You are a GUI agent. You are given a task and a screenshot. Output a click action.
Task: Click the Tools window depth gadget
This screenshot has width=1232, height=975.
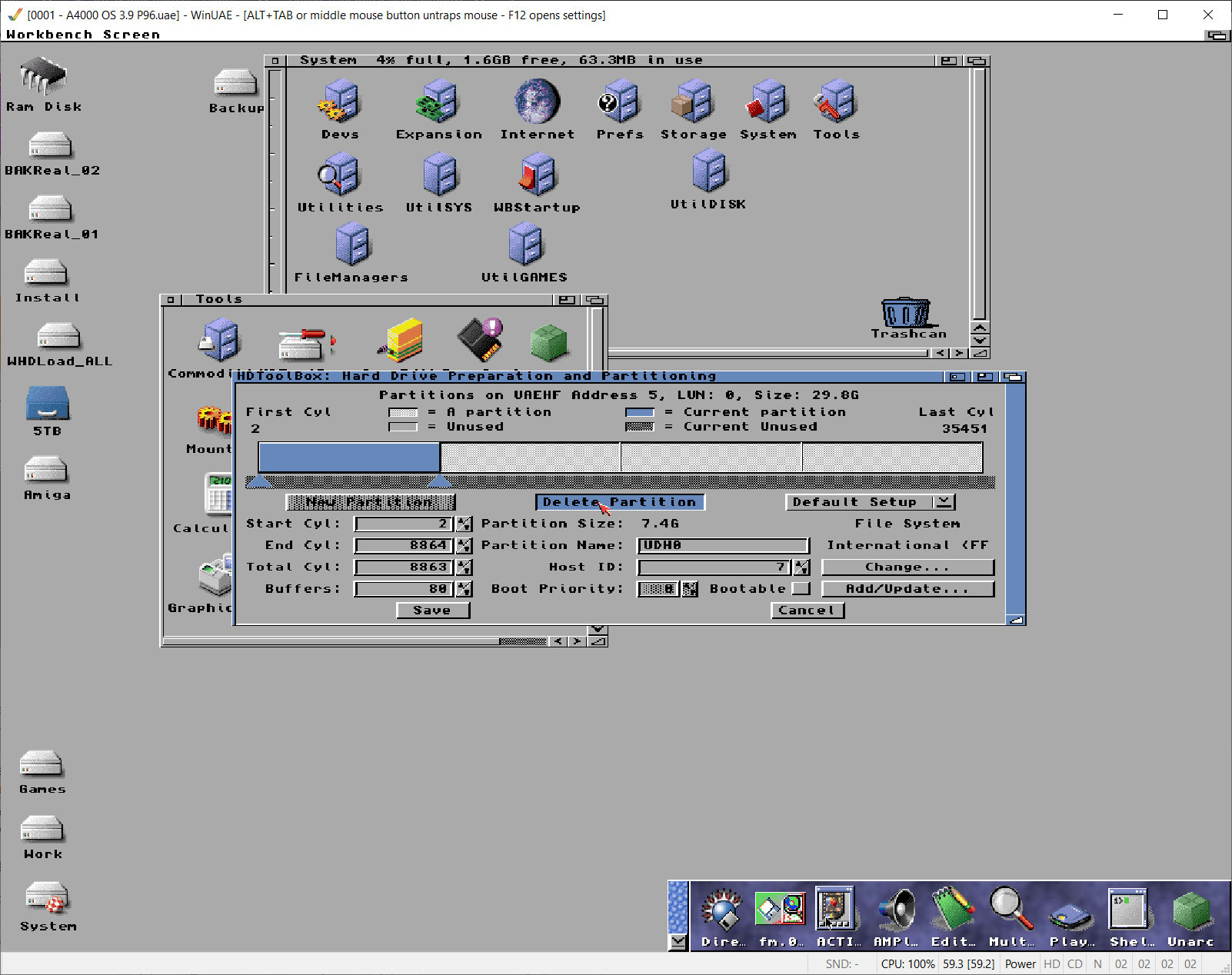(x=595, y=300)
